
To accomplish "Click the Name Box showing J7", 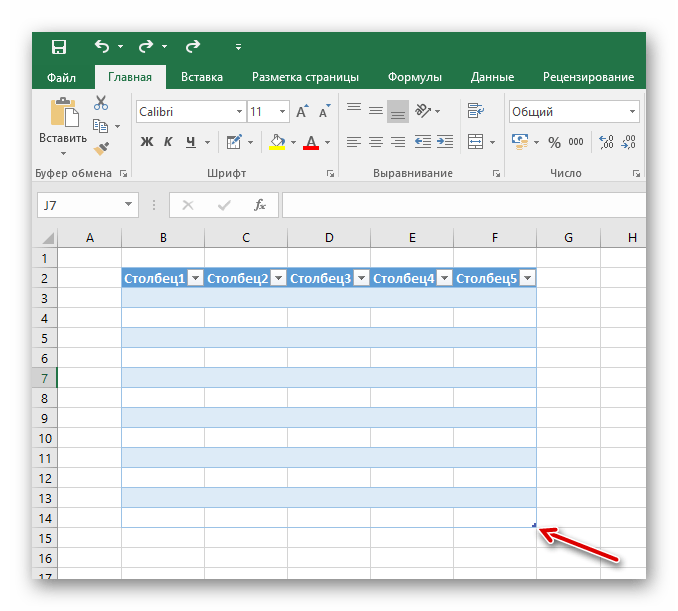I will pos(88,205).
